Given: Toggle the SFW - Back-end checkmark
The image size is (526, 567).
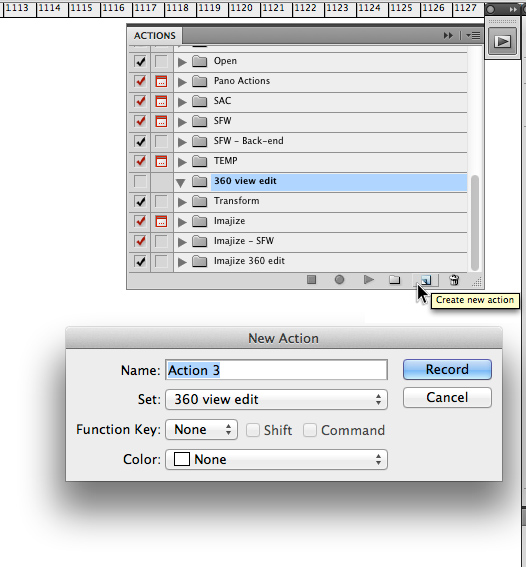Looking at the screenshot, I should pyautogui.click(x=140, y=141).
